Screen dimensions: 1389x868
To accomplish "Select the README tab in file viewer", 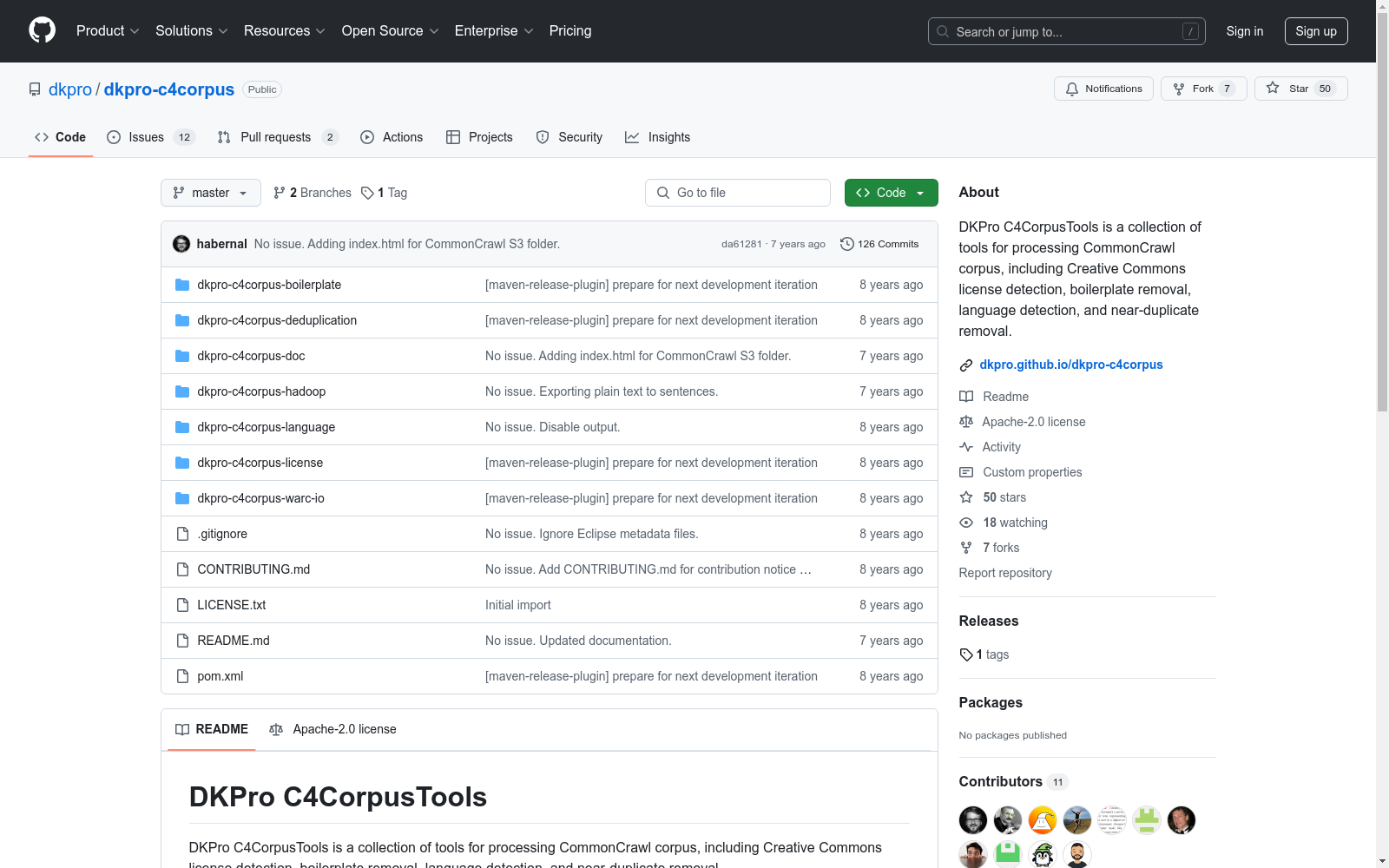I will coord(212,729).
